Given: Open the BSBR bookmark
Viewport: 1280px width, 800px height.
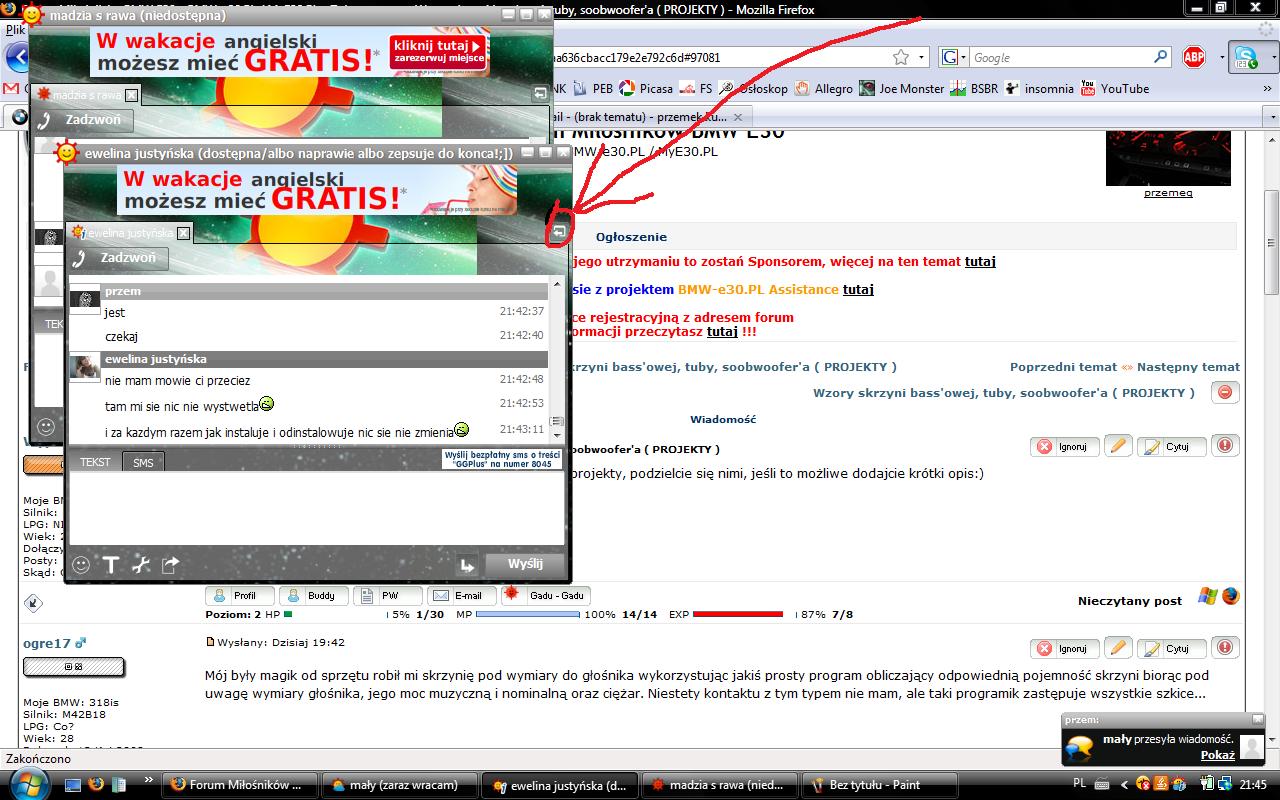Looking at the screenshot, I should (974, 88).
